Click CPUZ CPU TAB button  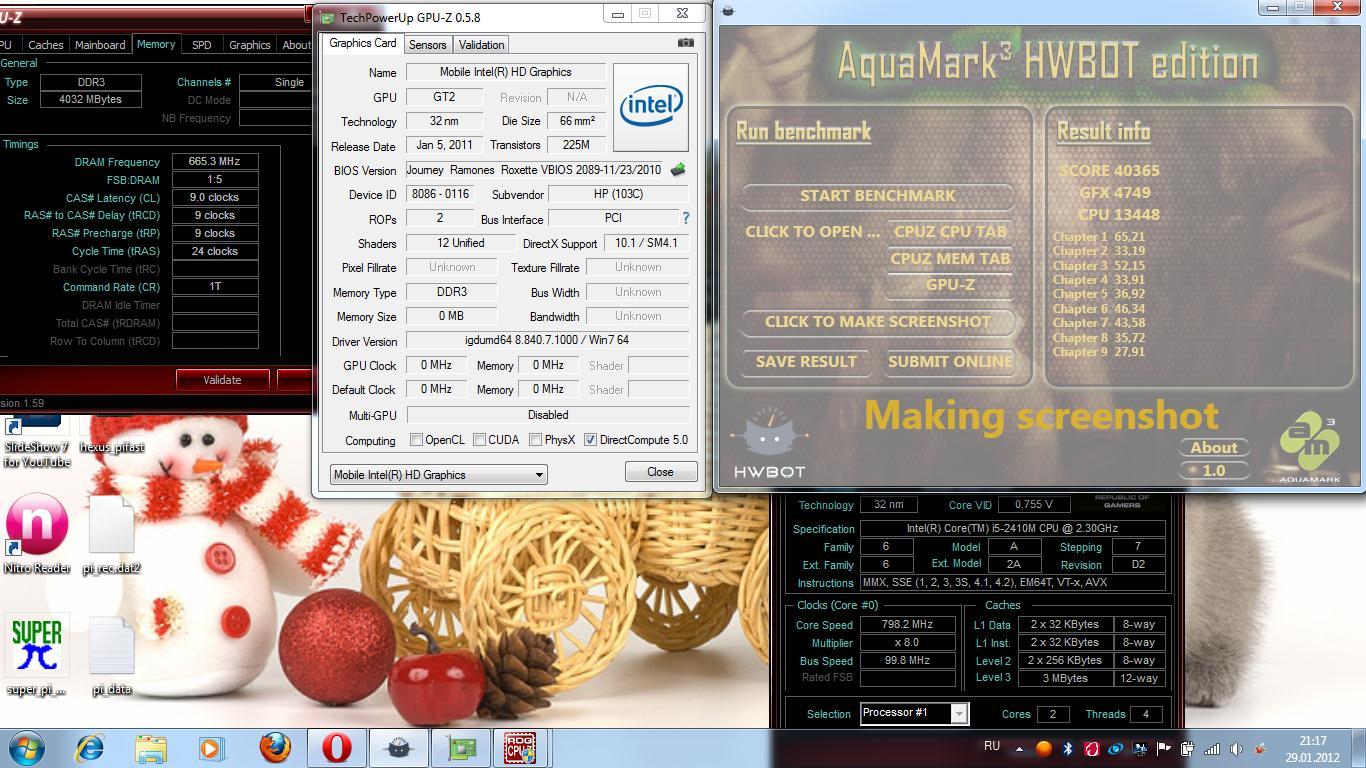(x=950, y=231)
